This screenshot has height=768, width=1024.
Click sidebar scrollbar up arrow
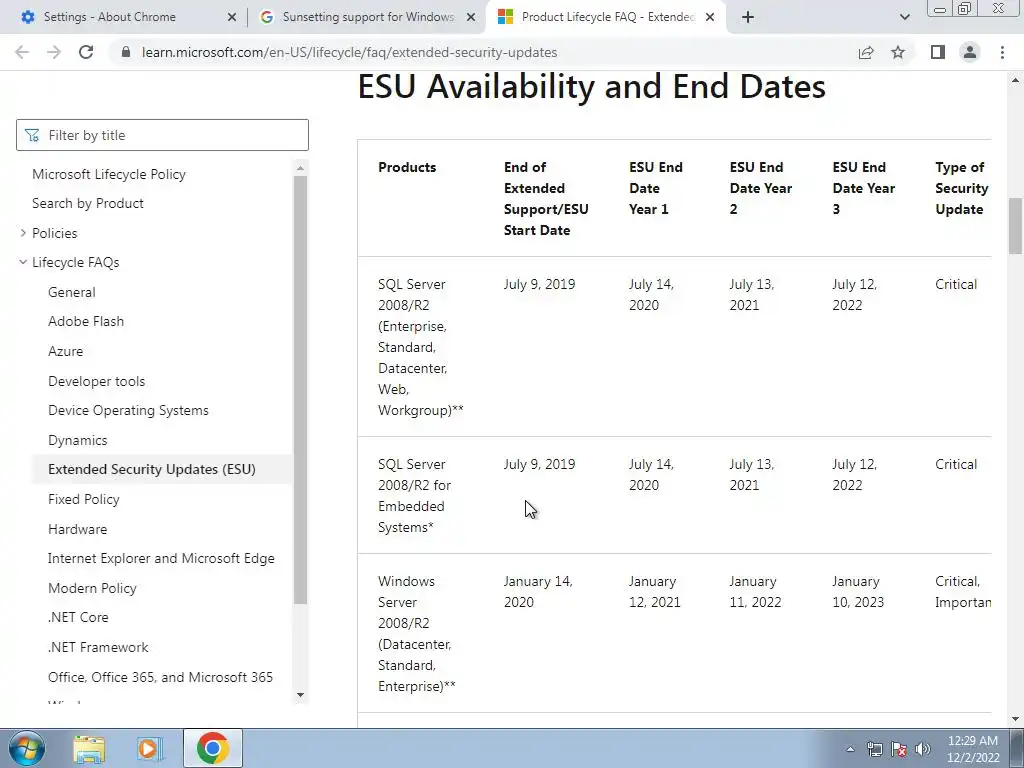pos(300,168)
